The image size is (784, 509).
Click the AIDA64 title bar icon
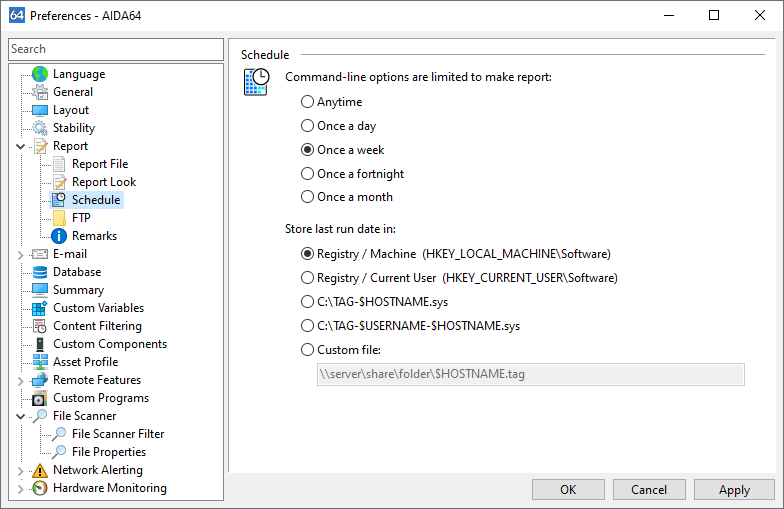click(x=17, y=15)
